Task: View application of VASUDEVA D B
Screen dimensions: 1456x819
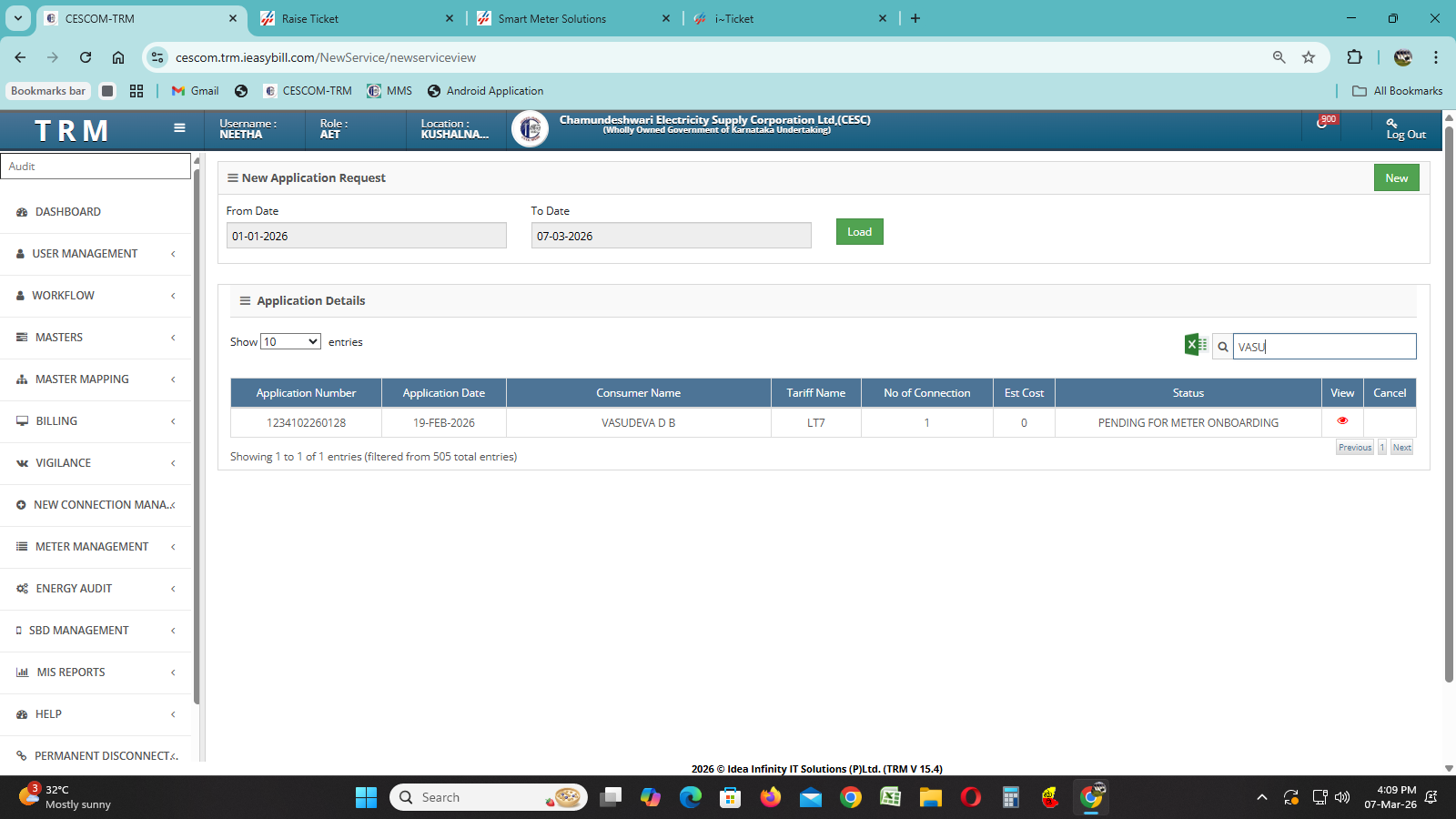Action: point(1342,420)
